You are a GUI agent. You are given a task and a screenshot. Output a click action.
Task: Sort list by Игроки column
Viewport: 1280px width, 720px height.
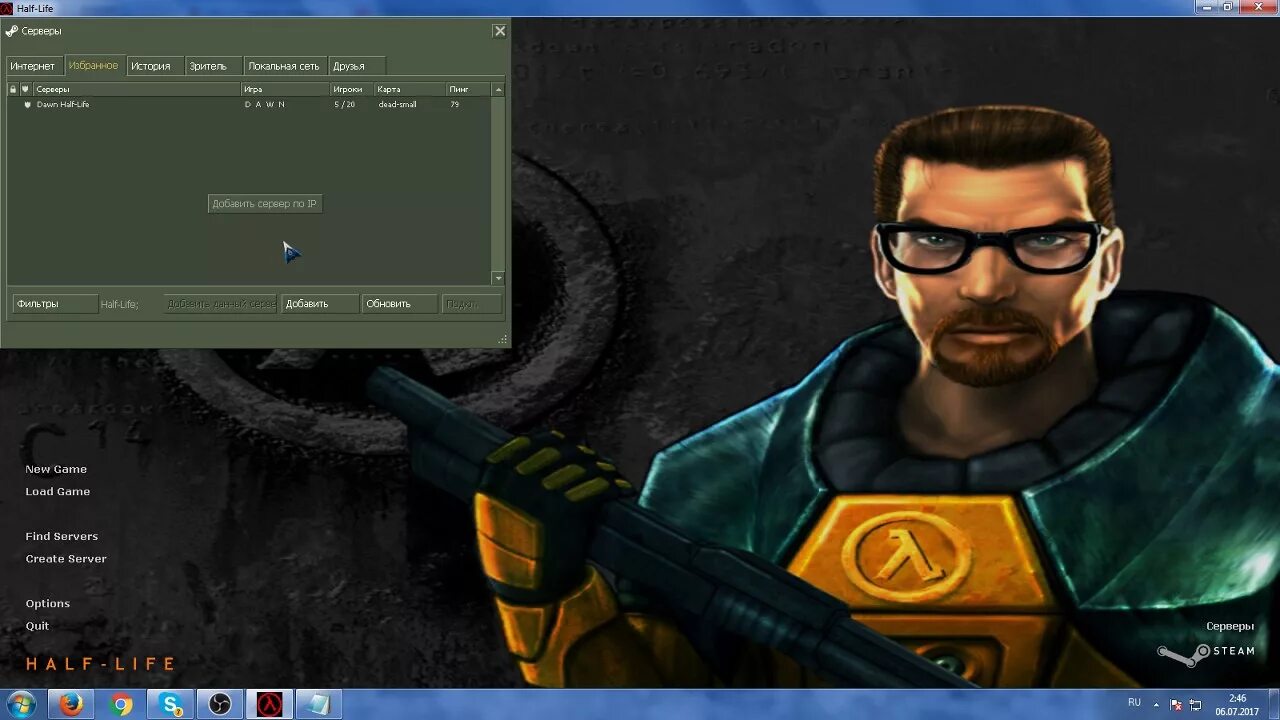click(x=352, y=89)
